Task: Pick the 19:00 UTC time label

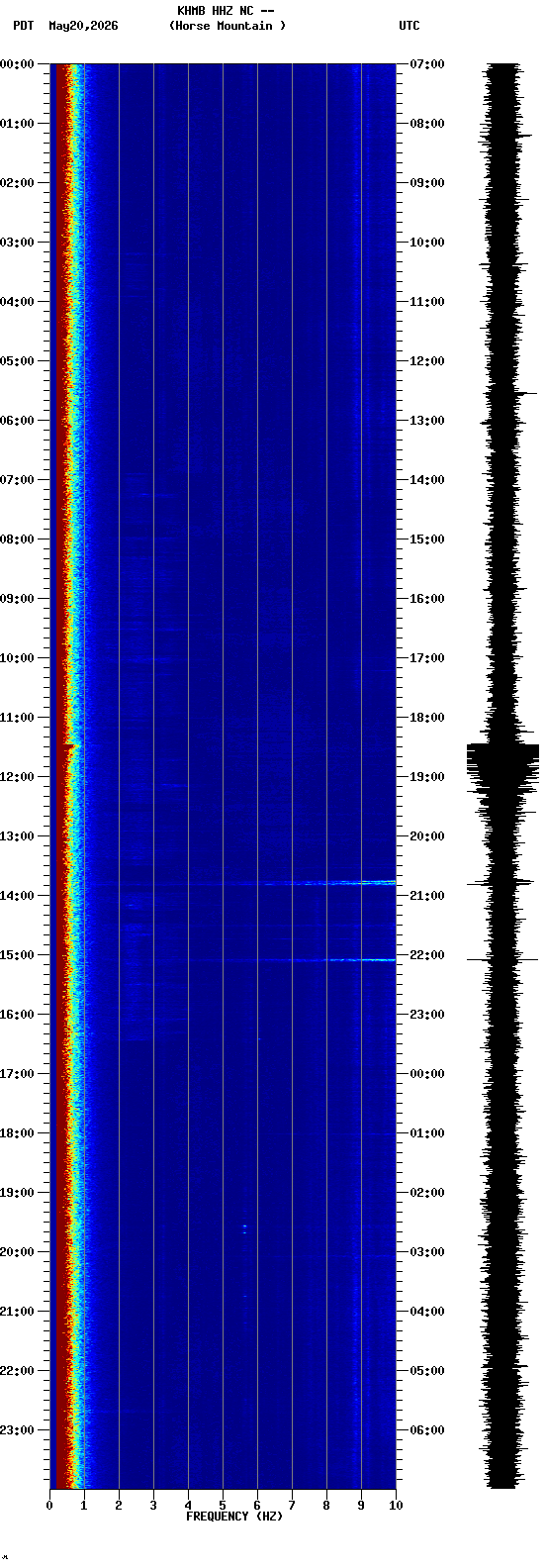Action: [427, 777]
